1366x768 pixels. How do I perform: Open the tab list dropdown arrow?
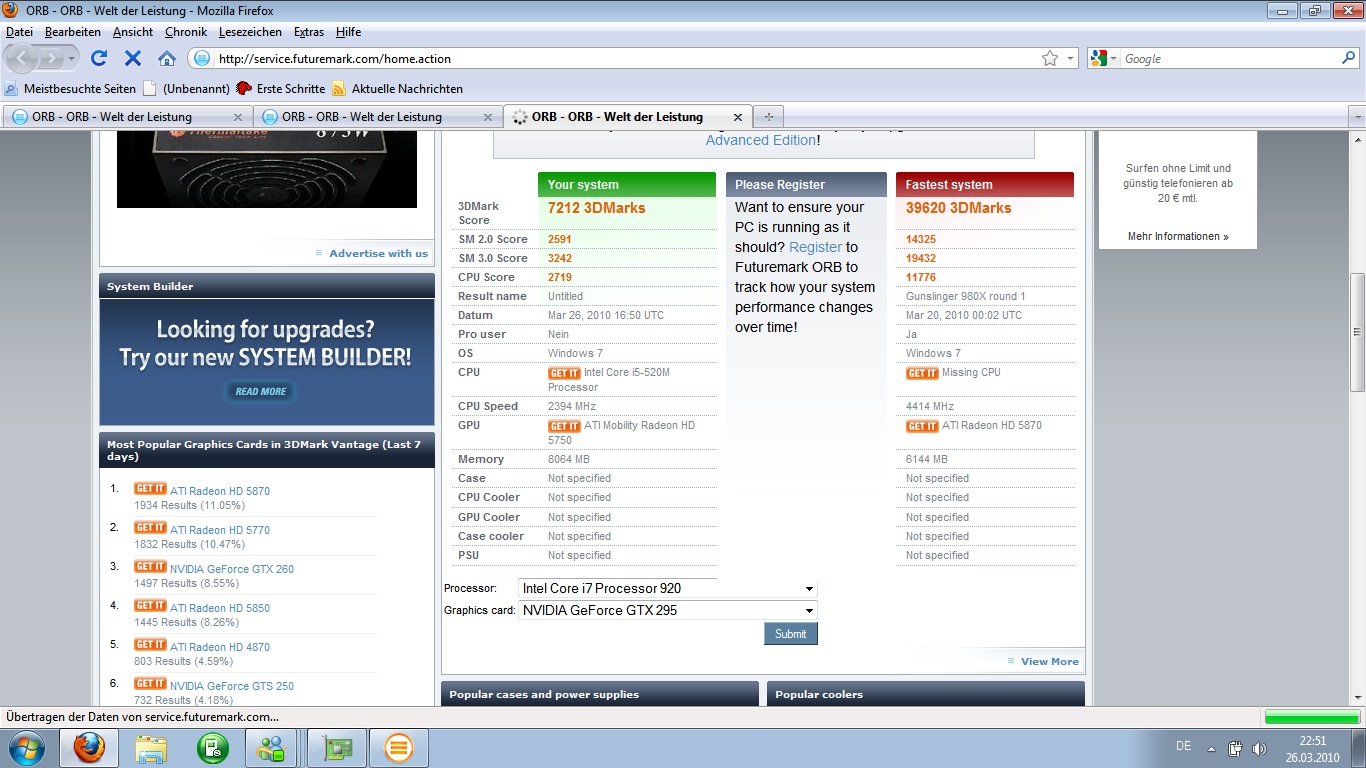[x=1356, y=117]
